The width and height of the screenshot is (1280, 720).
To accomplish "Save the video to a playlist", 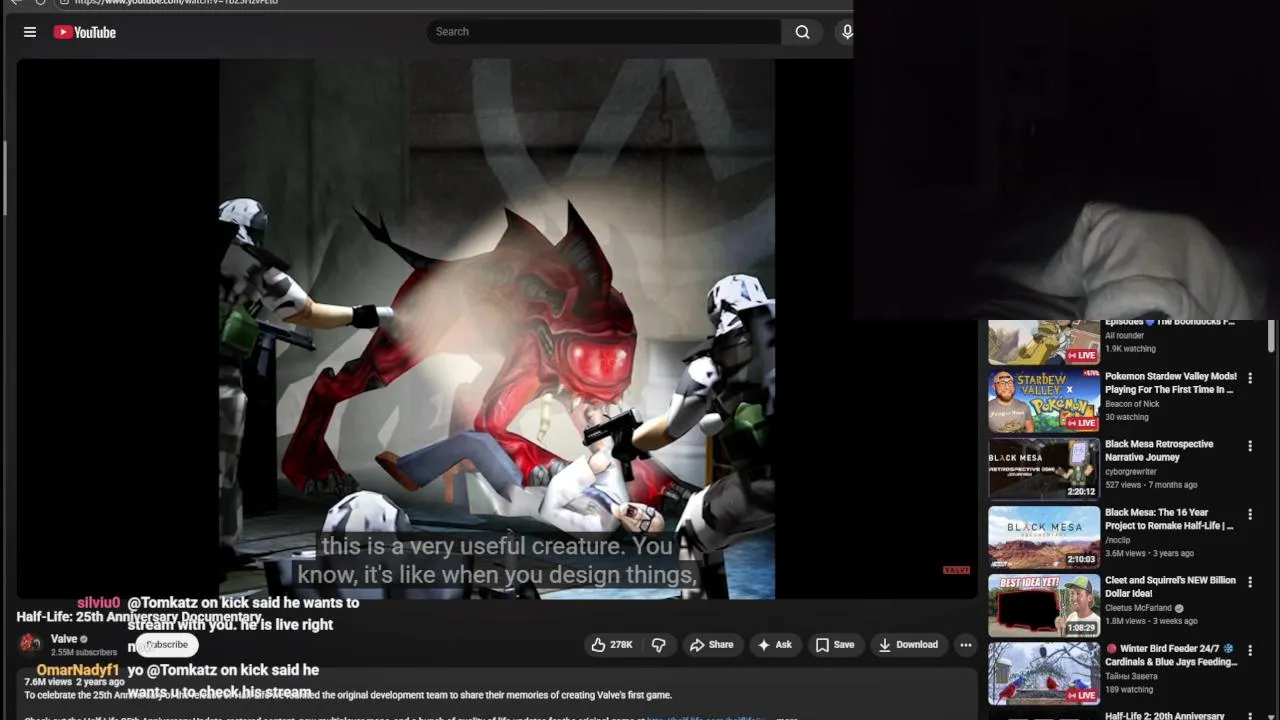I will (835, 645).
